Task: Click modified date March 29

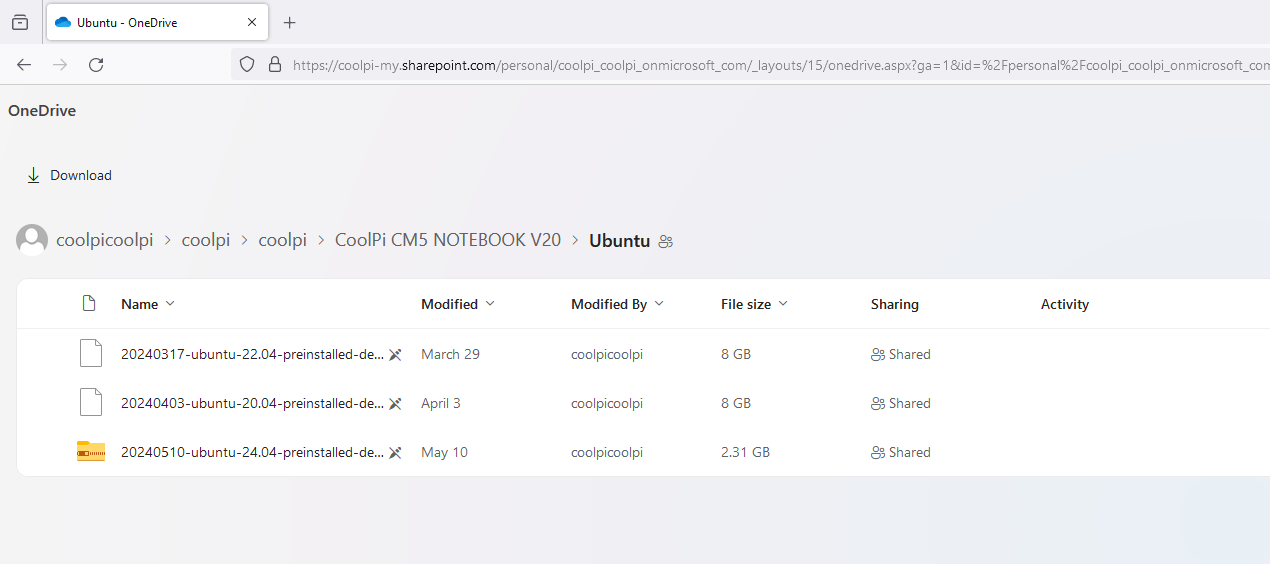Action: click(450, 354)
